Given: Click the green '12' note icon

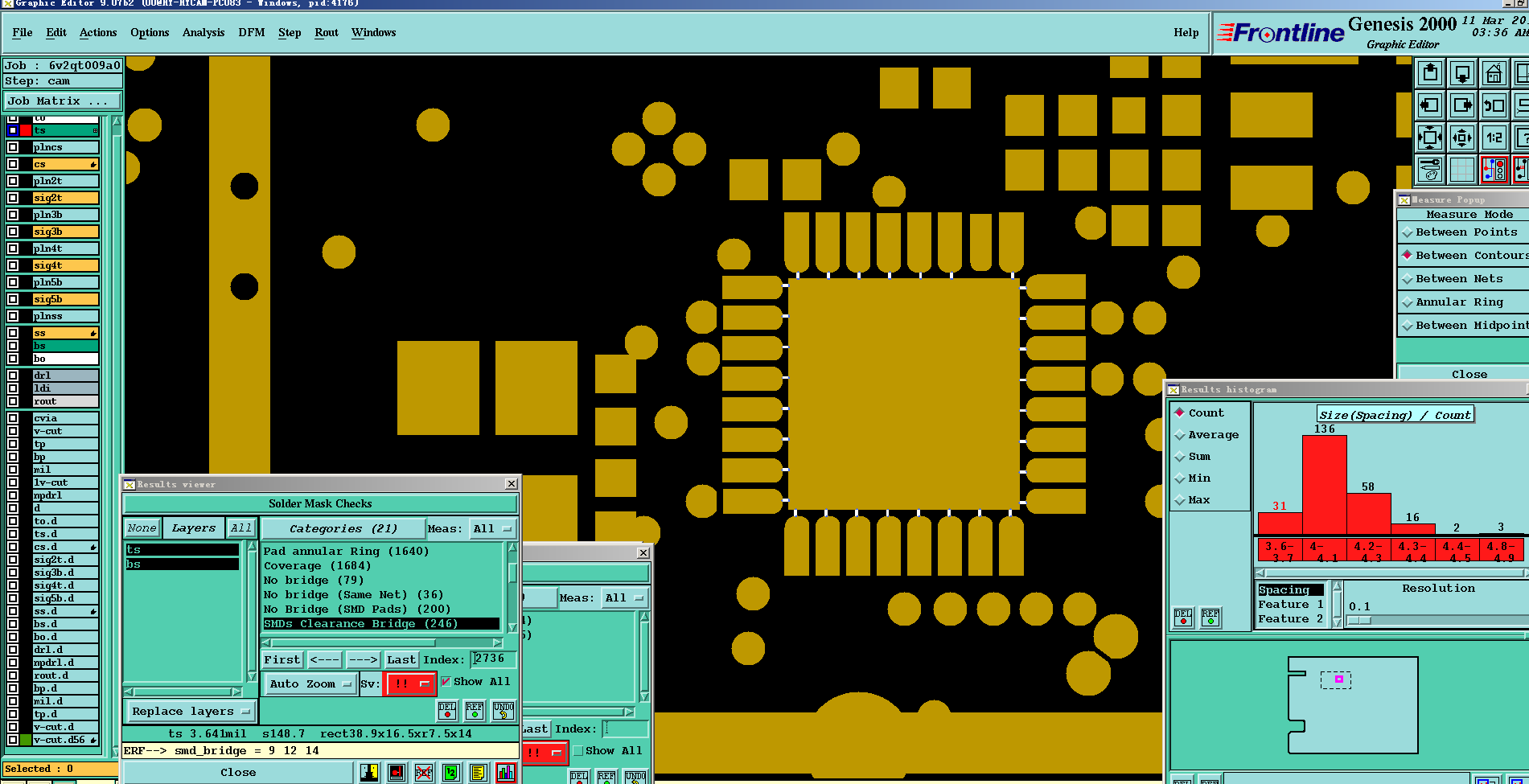Looking at the screenshot, I should [x=451, y=773].
